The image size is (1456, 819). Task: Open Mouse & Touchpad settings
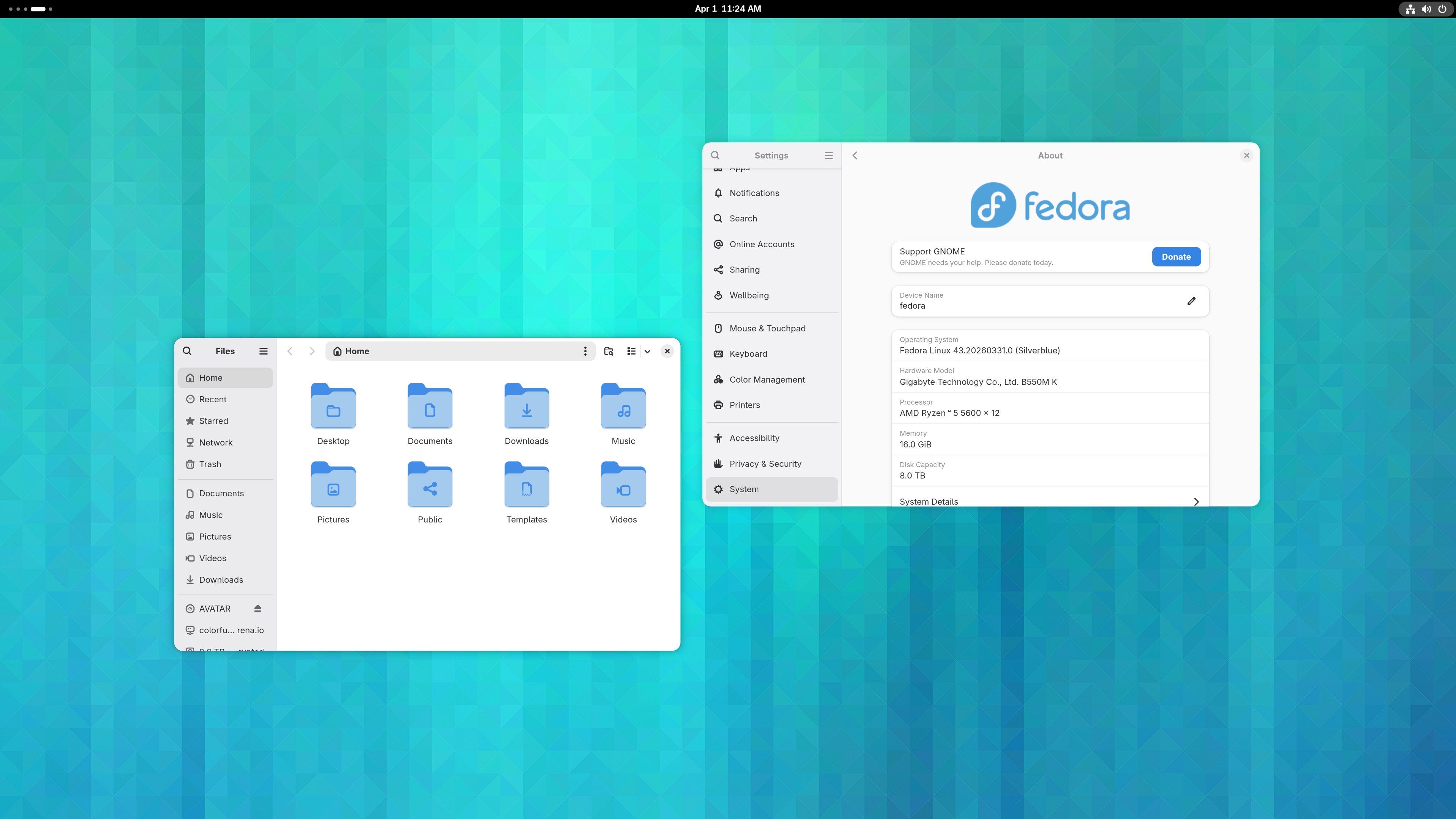(x=772, y=328)
